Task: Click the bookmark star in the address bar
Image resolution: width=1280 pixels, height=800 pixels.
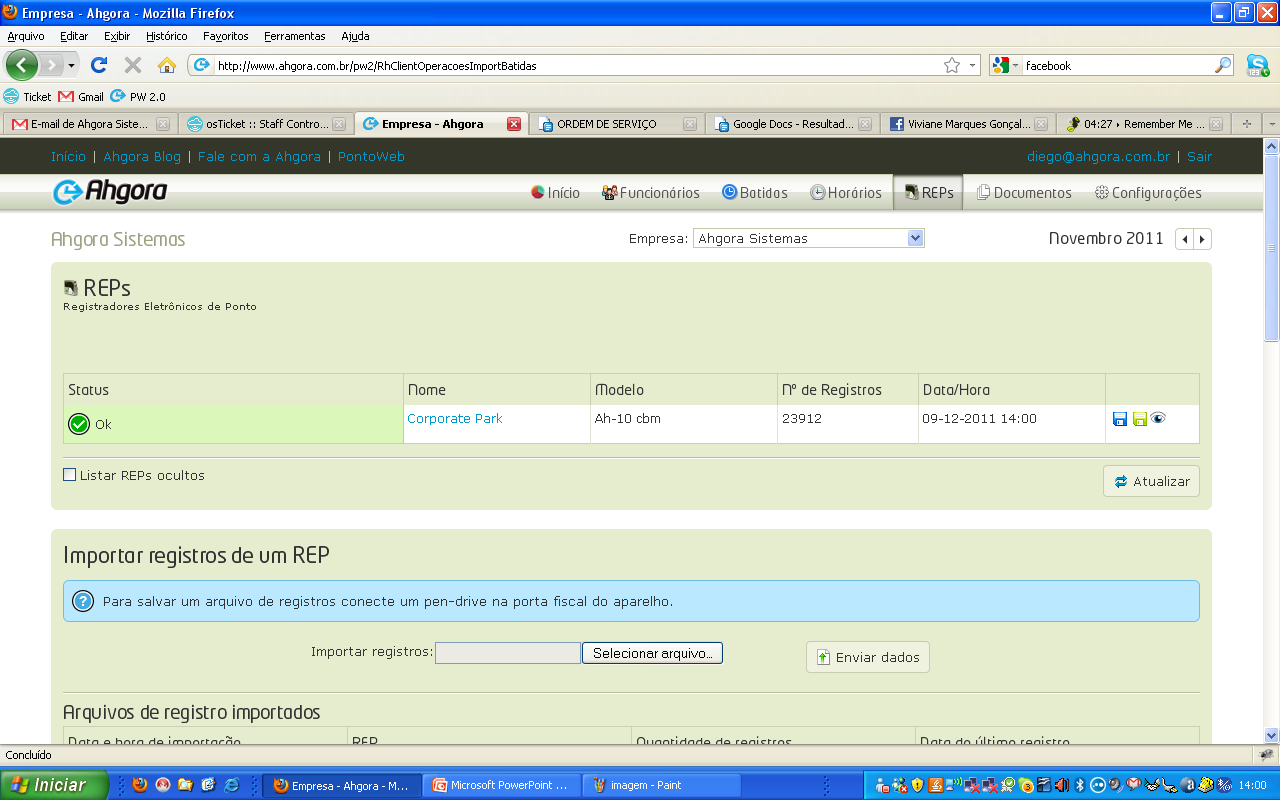Action: tap(952, 65)
